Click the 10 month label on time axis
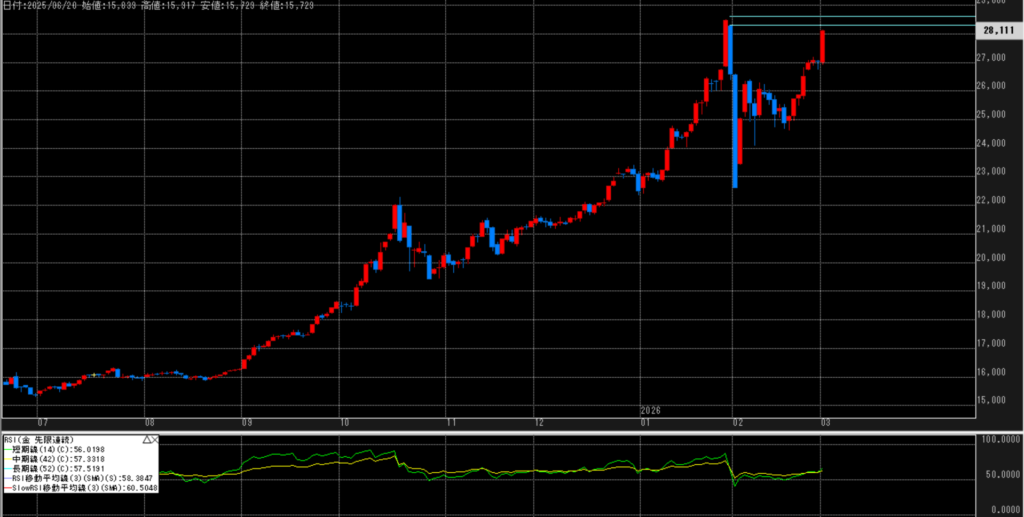 (x=342, y=423)
